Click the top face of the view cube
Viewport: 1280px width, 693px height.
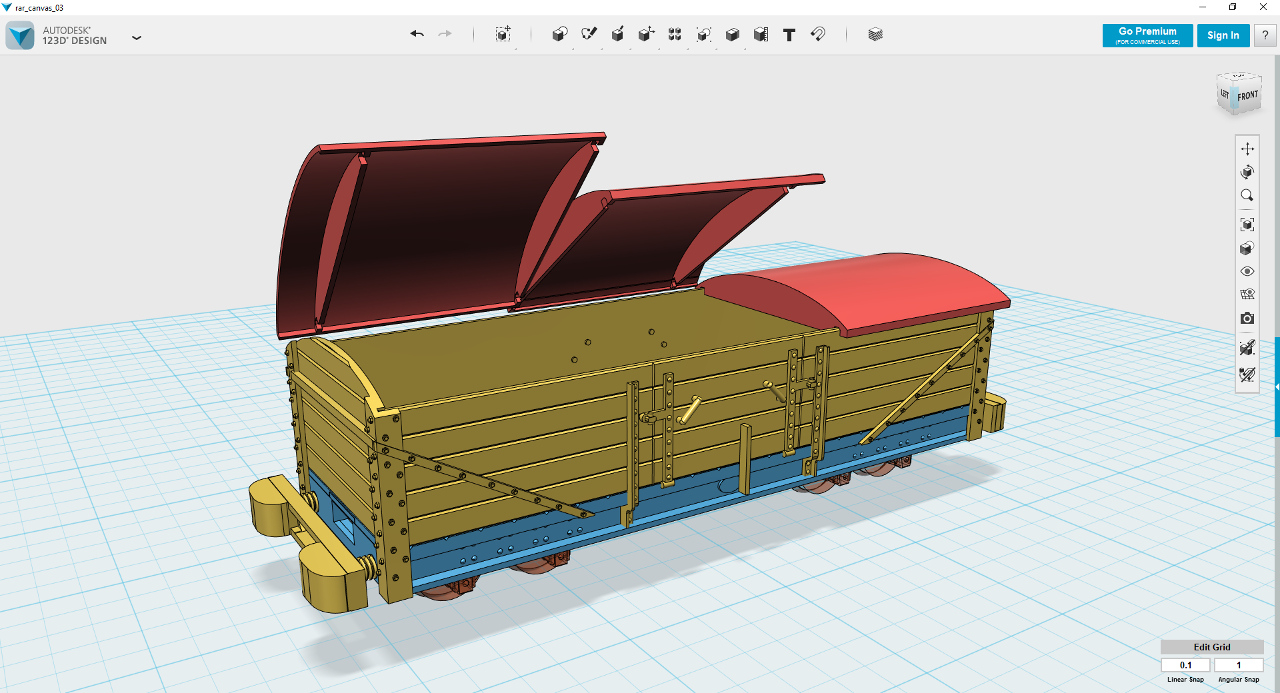pyautogui.click(x=1238, y=77)
